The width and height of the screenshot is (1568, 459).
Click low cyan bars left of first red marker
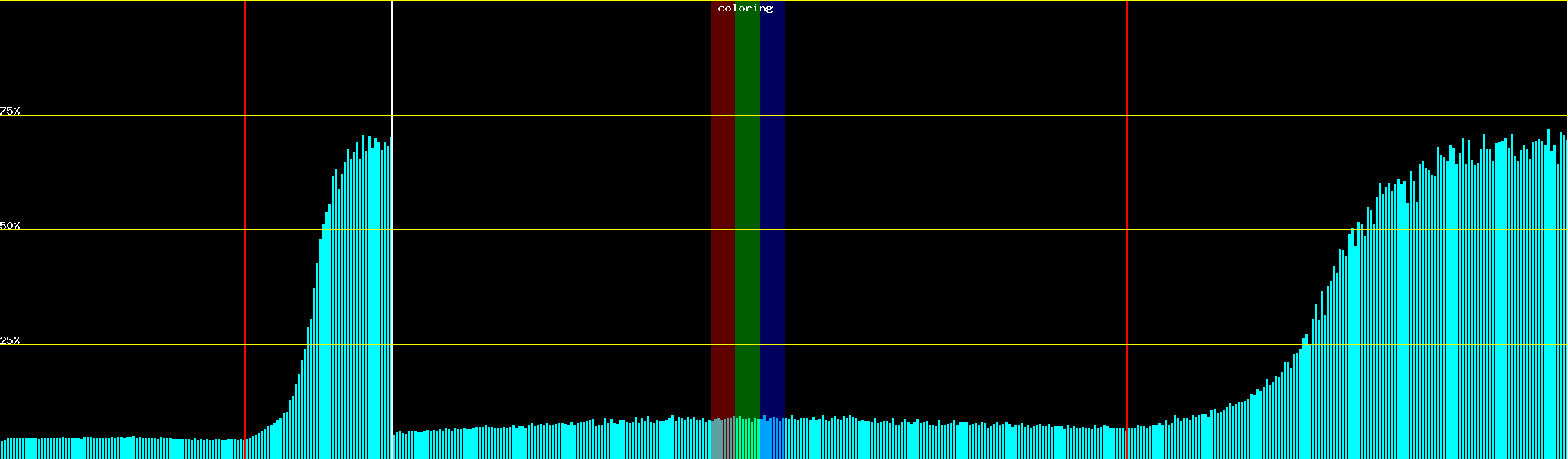click(x=122, y=449)
